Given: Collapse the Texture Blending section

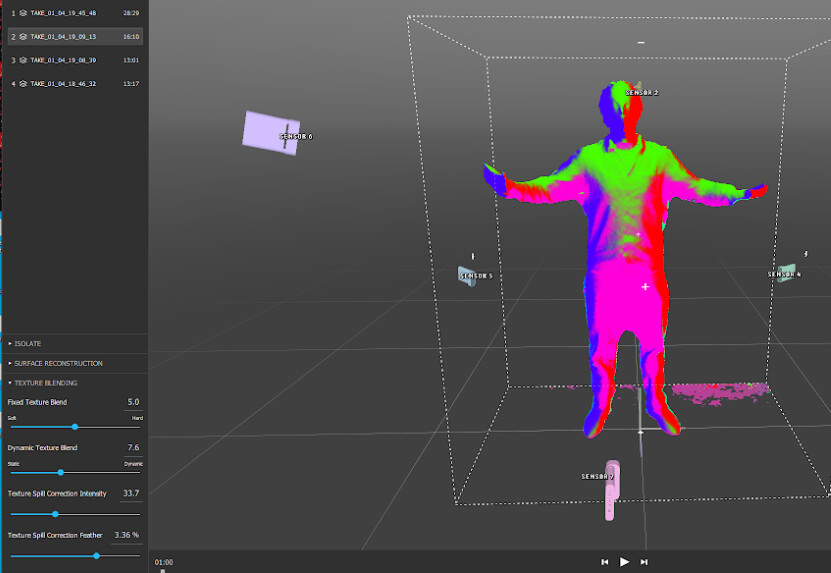Looking at the screenshot, I should click(x=45, y=383).
